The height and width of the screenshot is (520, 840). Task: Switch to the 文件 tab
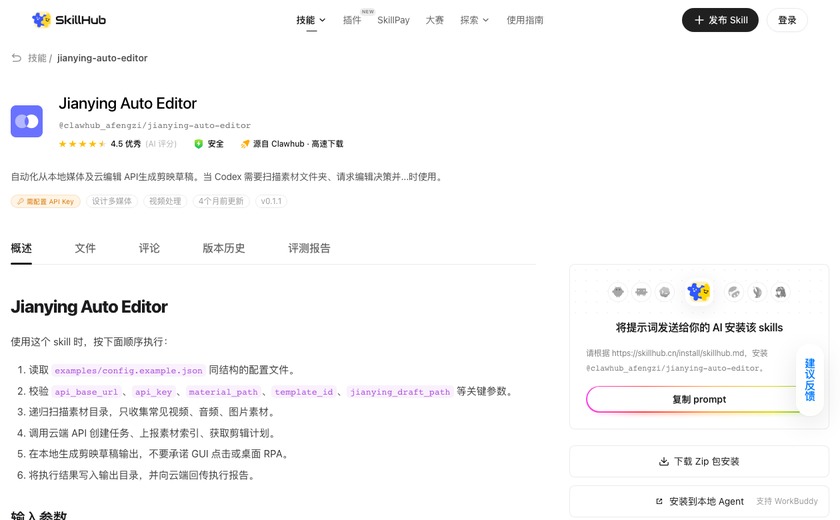pos(85,248)
